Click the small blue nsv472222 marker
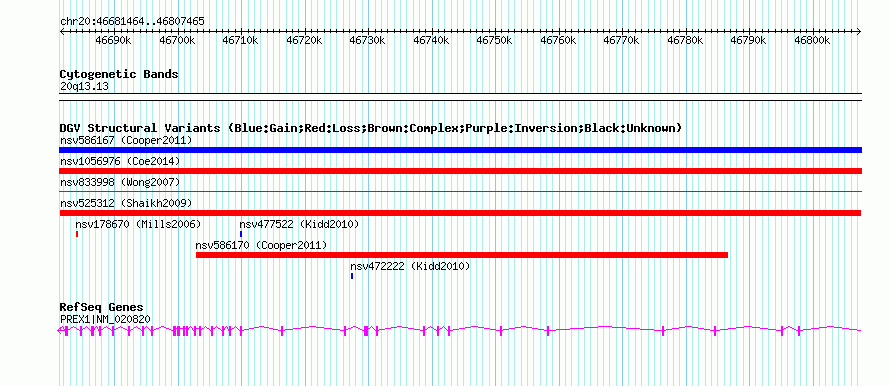 pos(352,276)
